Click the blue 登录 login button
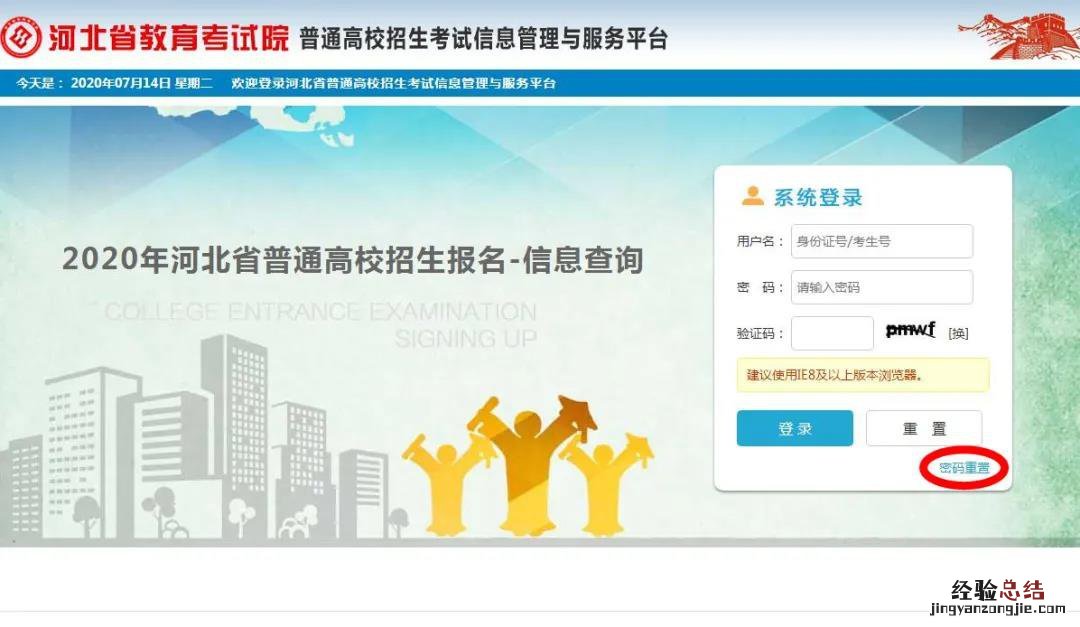1080x627 pixels. pyautogui.click(x=795, y=429)
